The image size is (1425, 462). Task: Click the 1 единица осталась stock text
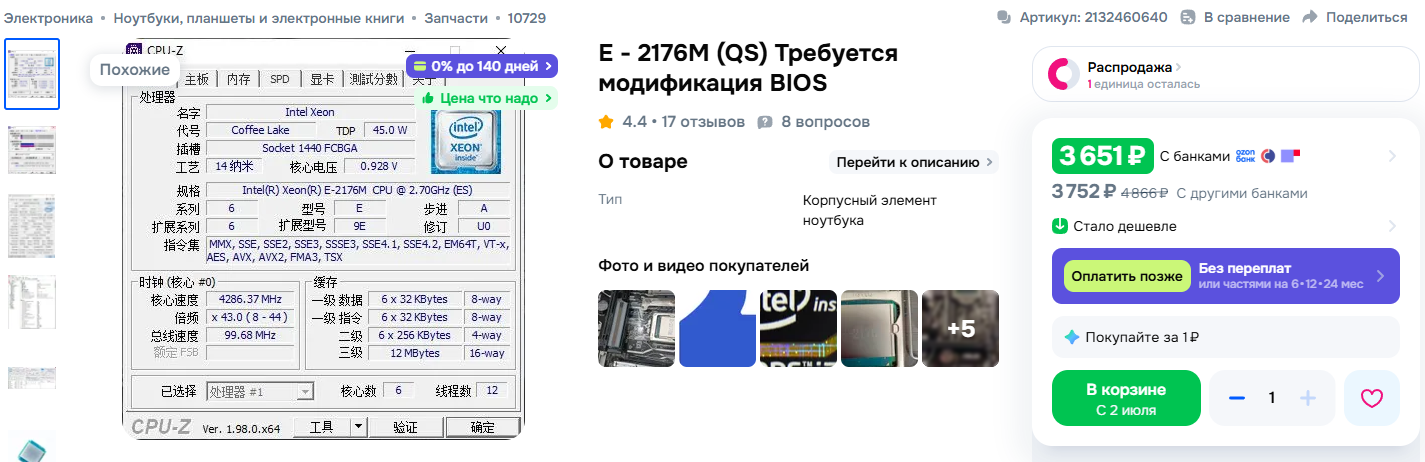click(x=1144, y=84)
